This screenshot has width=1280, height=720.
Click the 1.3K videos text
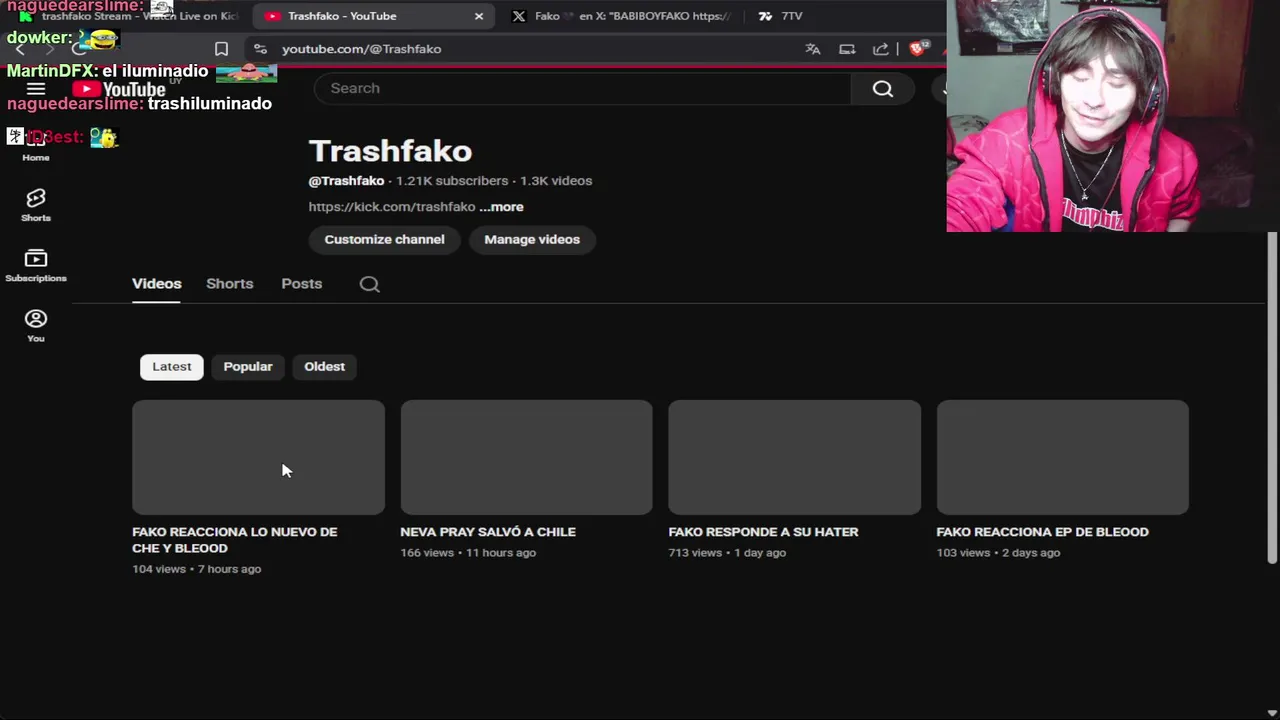[x=556, y=181]
